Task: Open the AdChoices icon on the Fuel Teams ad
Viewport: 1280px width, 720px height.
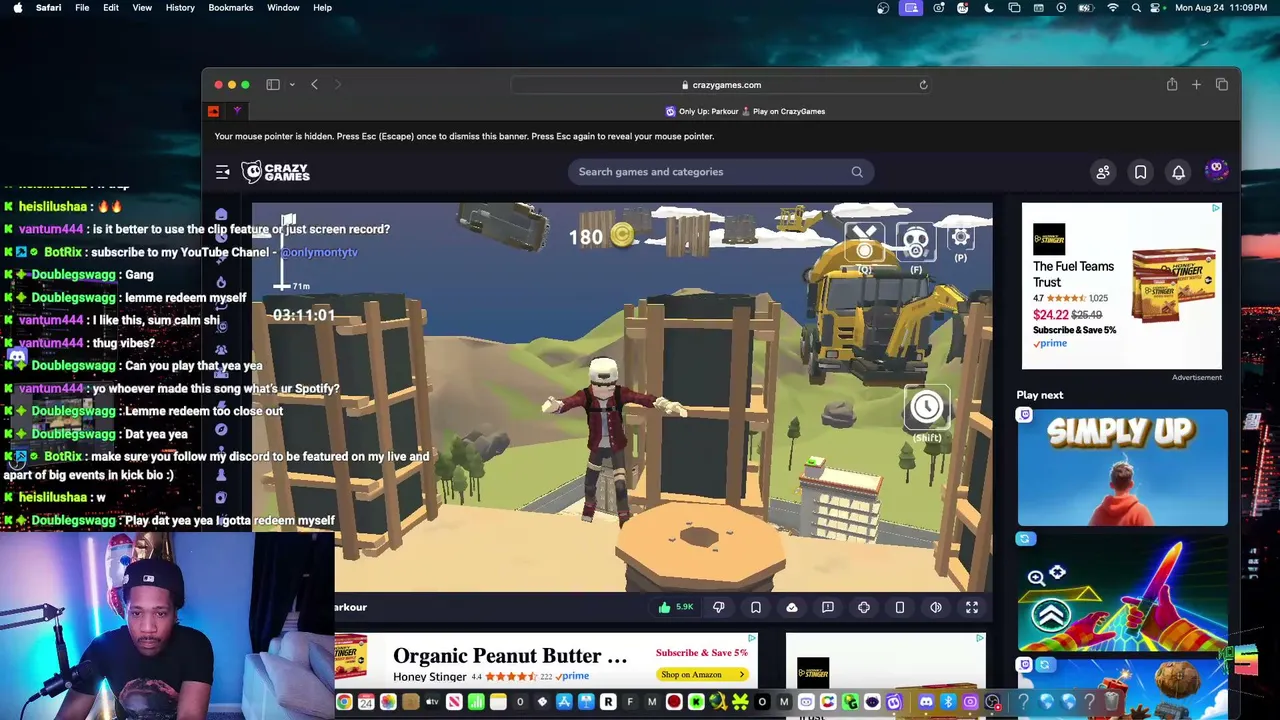Action: tap(1216, 208)
